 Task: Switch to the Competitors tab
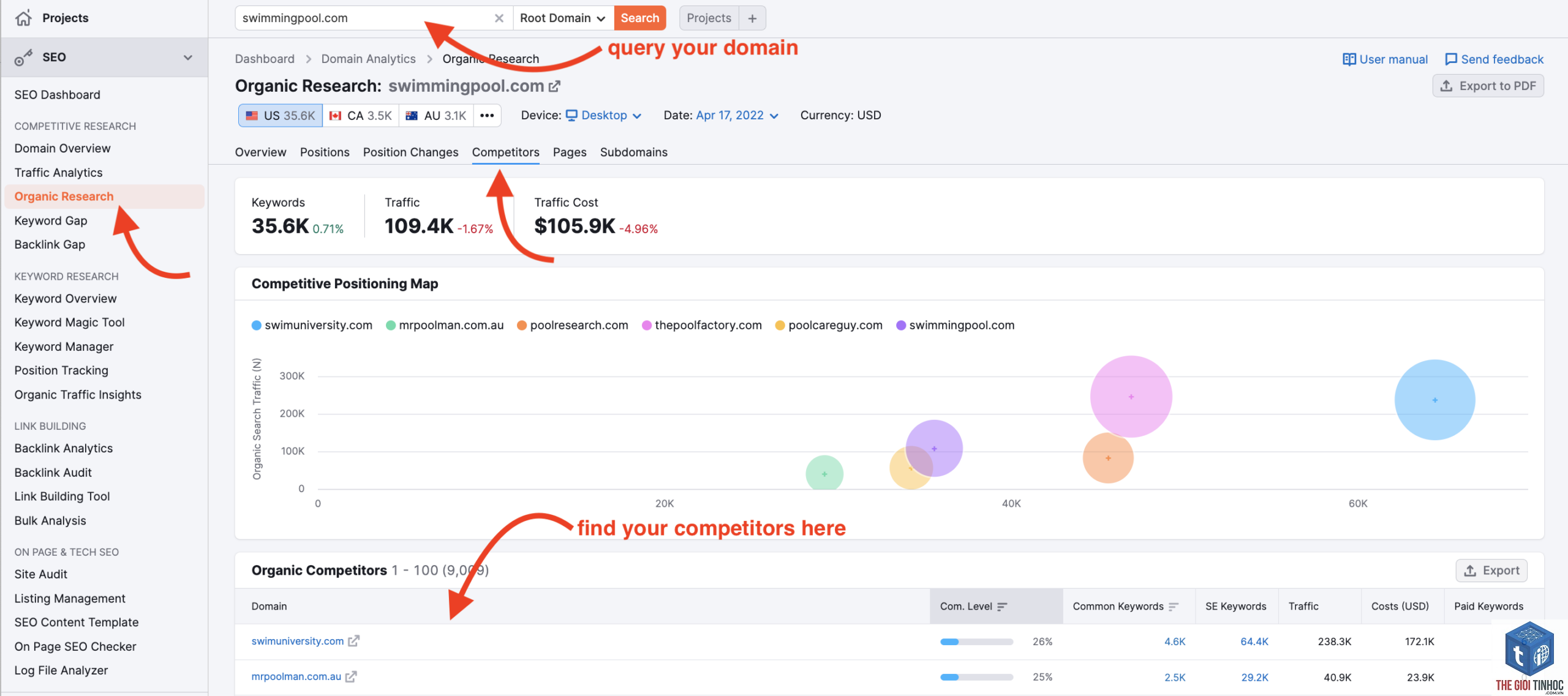(x=505, y=152)
